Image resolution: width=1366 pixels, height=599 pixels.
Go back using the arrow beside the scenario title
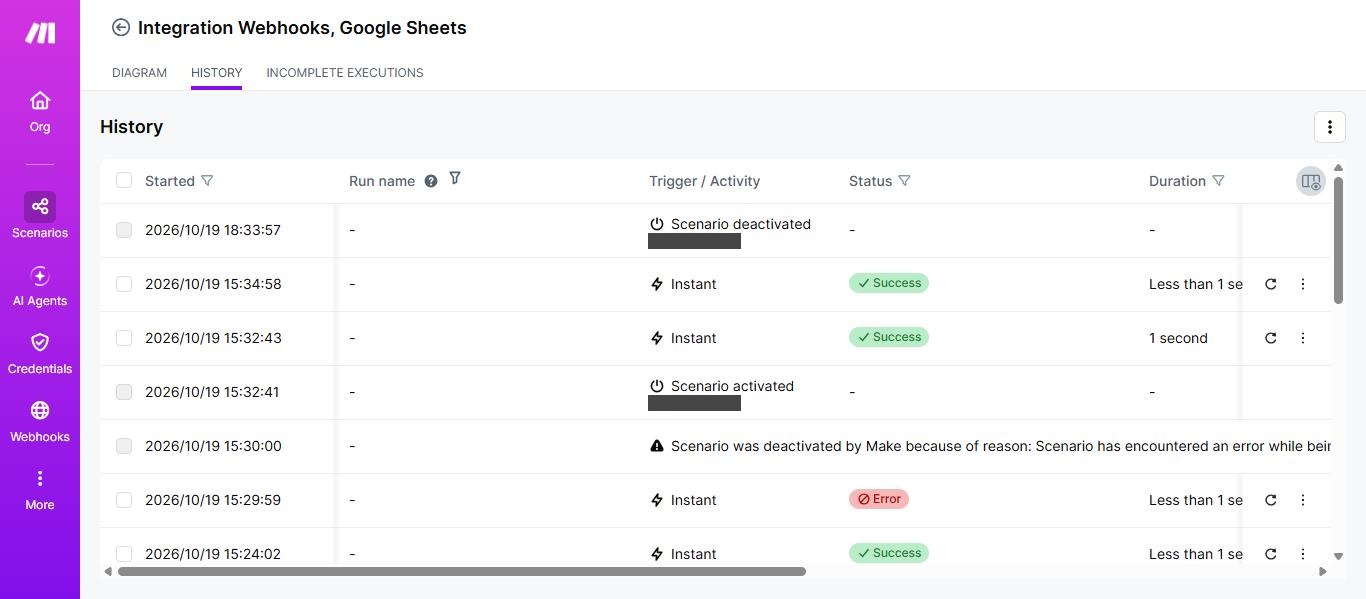121,28
